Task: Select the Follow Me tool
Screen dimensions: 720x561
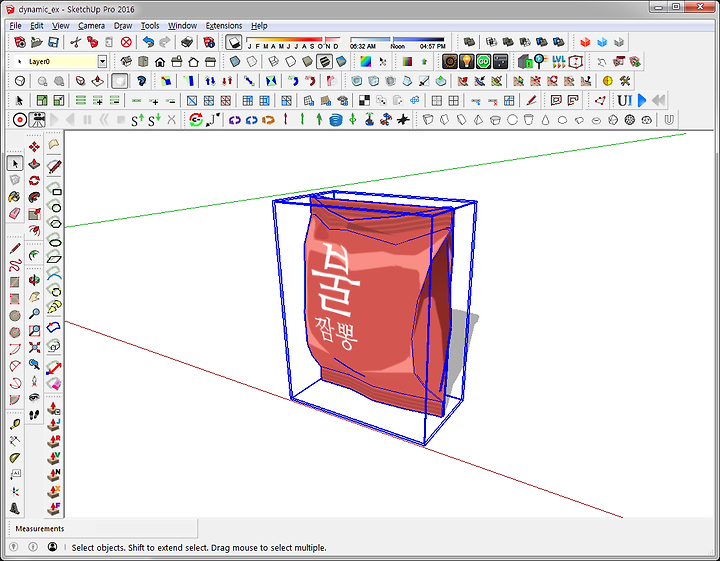Action: pos(34,197)
